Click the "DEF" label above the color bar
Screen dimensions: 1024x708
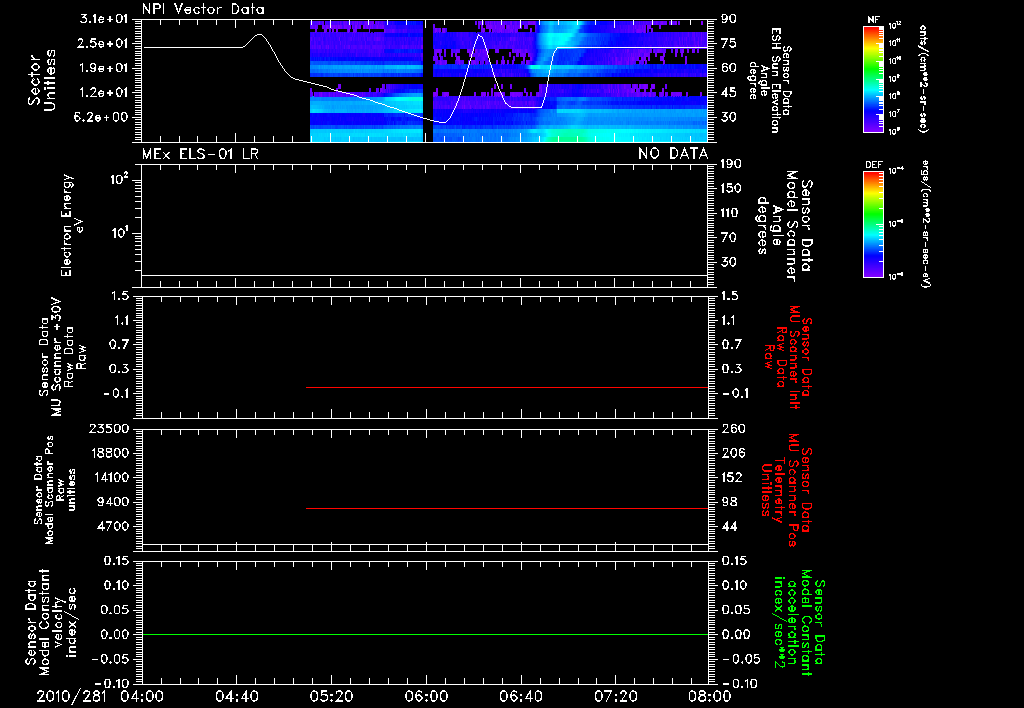coord(873,165)
